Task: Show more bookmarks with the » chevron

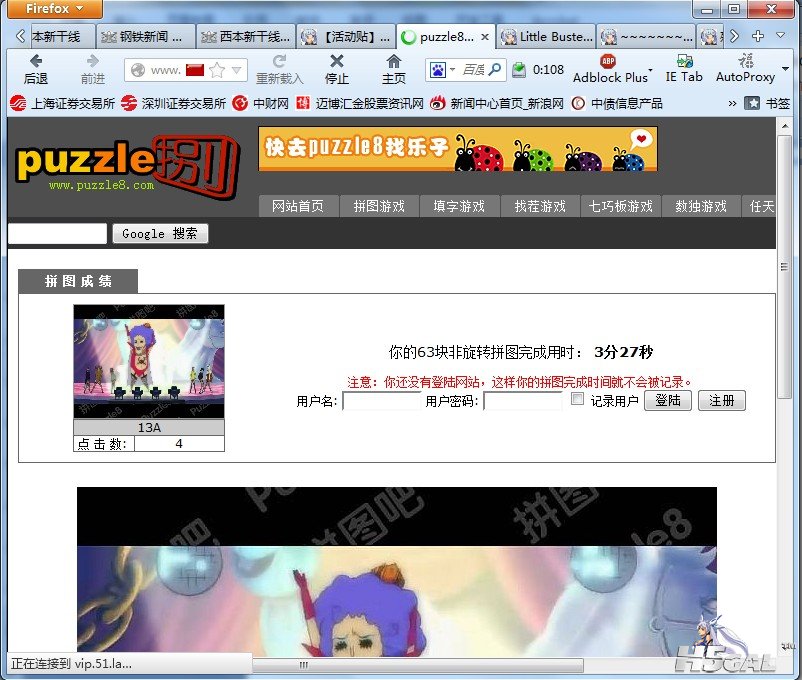Action: [732, 103]
